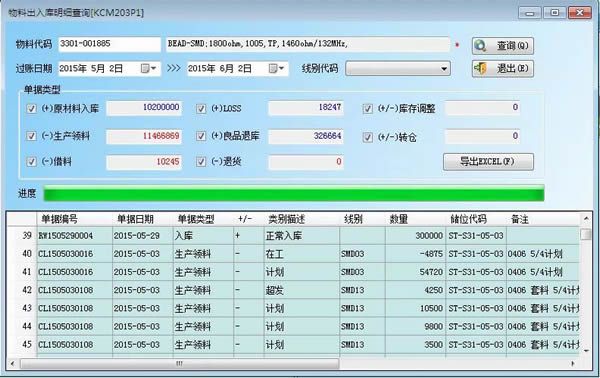
Task: Maximize the KCM203P1 window
Action: pos(554,13)
